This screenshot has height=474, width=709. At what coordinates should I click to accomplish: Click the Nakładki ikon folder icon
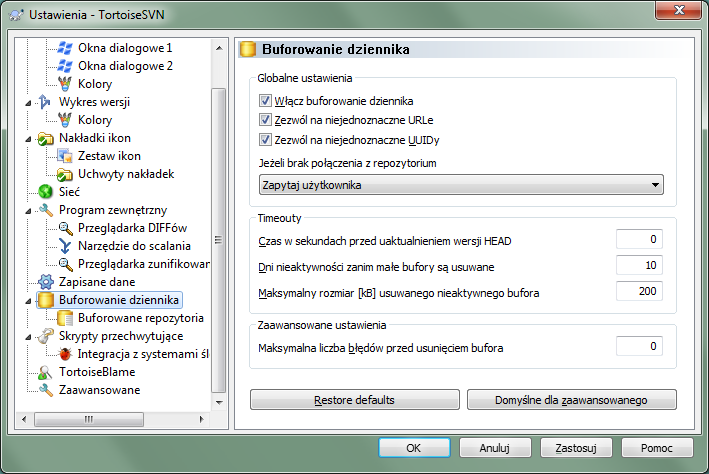click(45, 138)
